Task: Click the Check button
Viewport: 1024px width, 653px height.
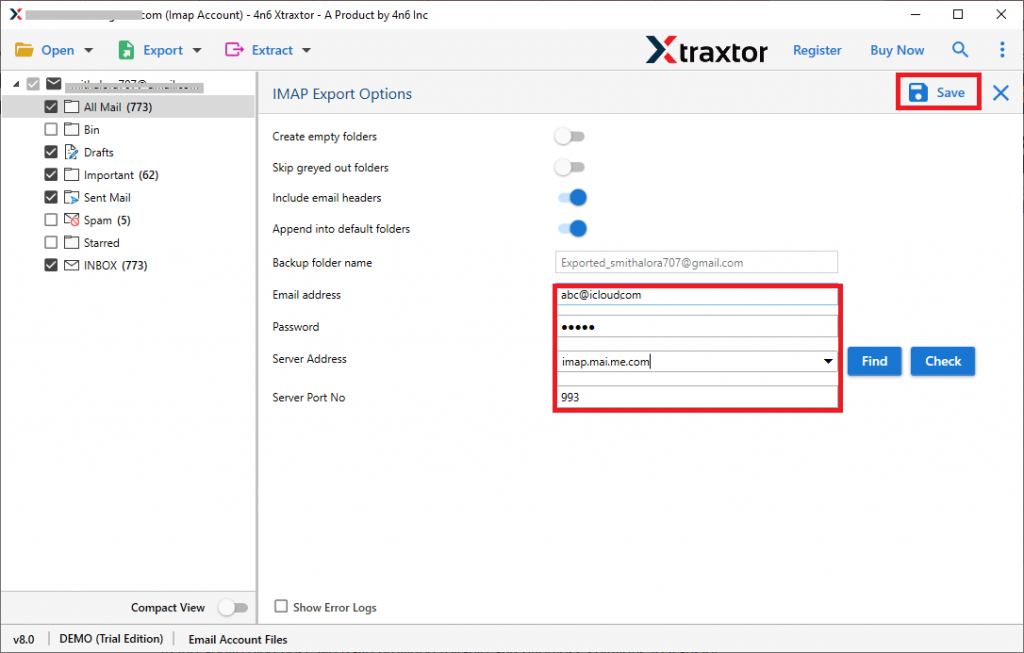Action: (x=941, y=361)
